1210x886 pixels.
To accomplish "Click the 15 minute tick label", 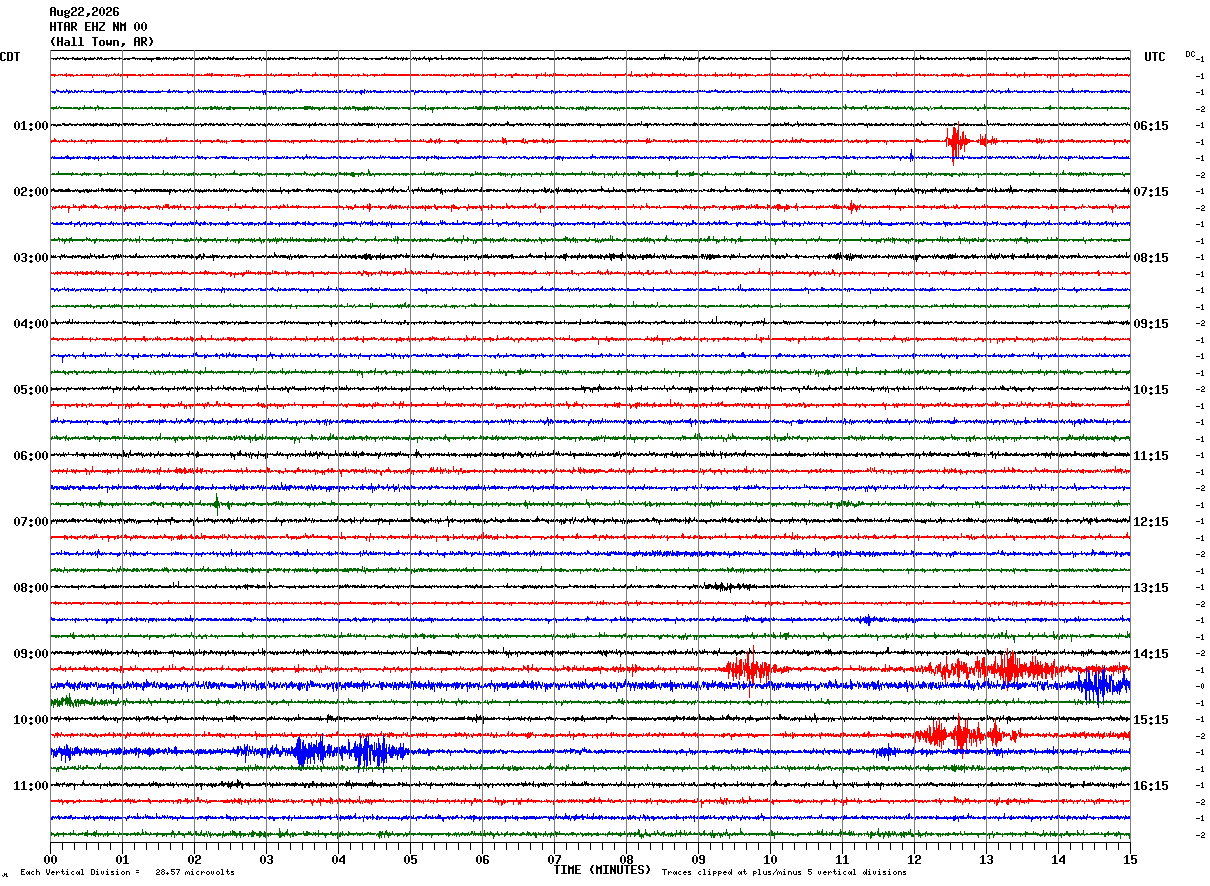I will [1130, 859].
